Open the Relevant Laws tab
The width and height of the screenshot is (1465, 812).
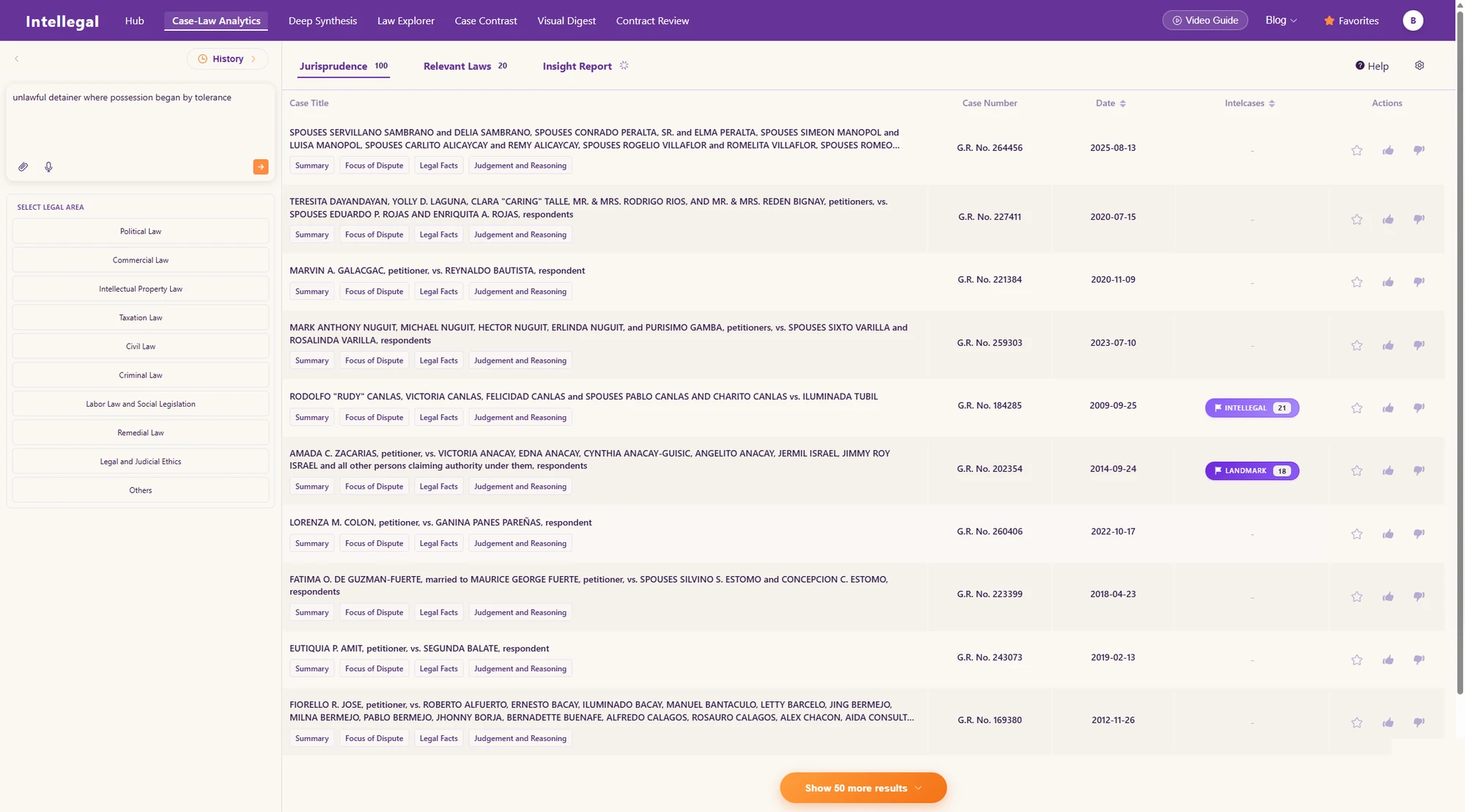tap(465, 66)
